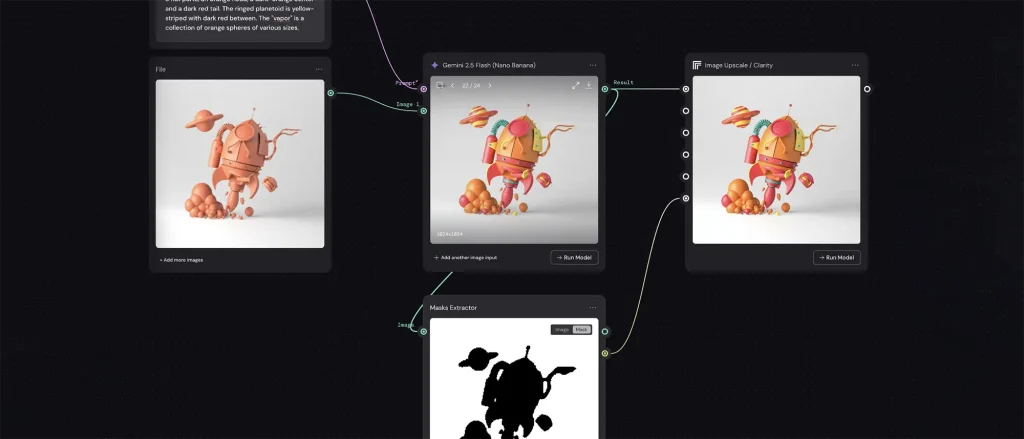Open the Masks Extractor three-dot menu

(x=593, y=307)
